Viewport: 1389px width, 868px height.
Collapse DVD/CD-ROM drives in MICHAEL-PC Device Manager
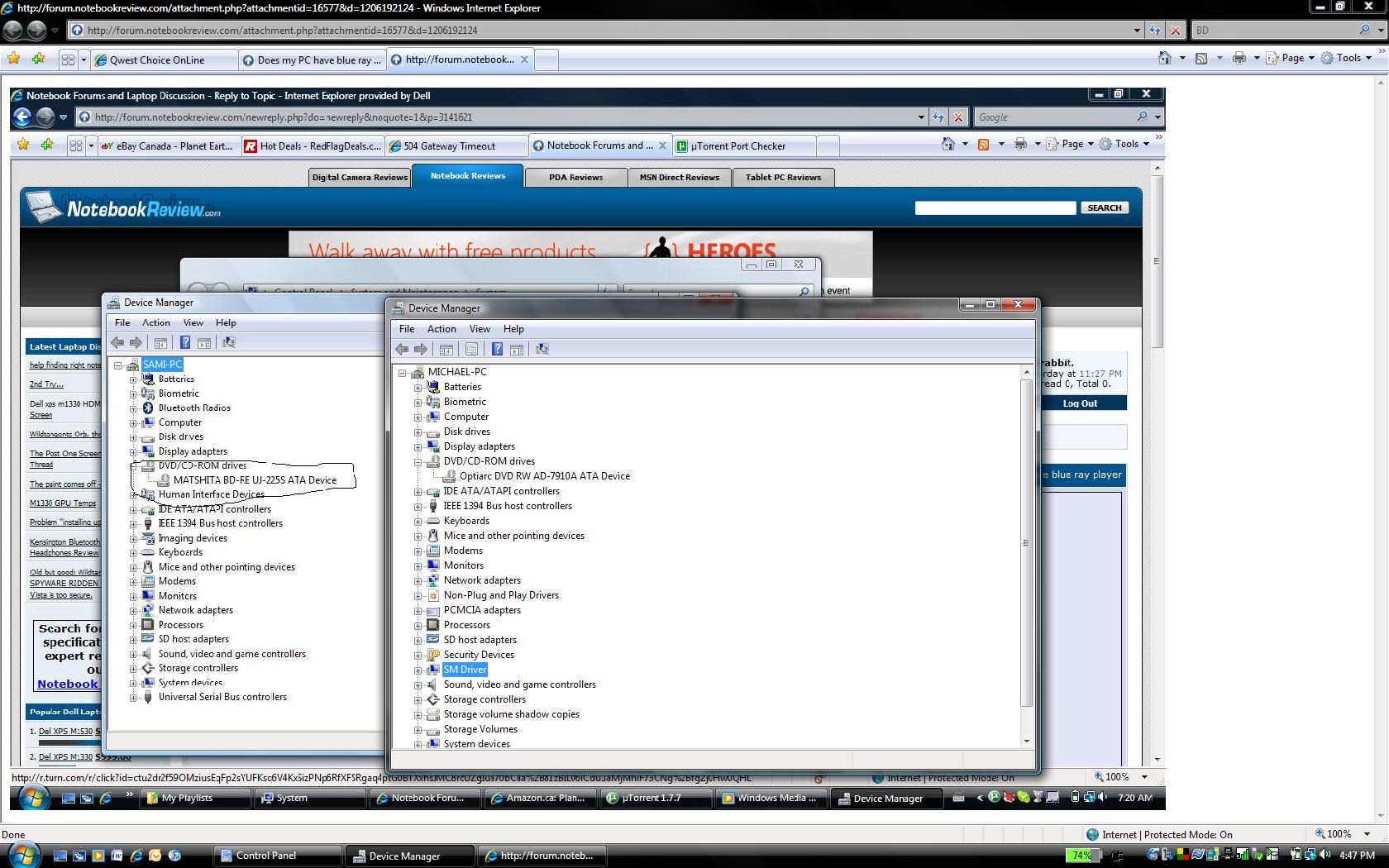418,461
